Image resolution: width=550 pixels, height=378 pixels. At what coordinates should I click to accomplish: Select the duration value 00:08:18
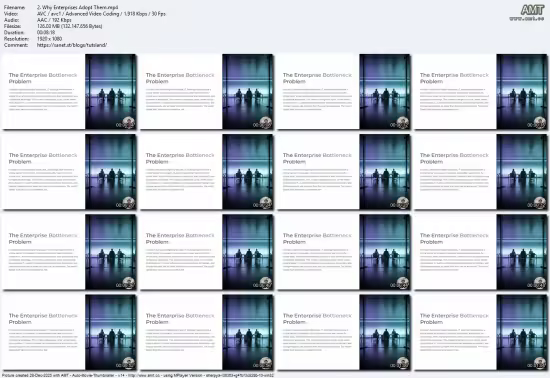click(46, 33)
